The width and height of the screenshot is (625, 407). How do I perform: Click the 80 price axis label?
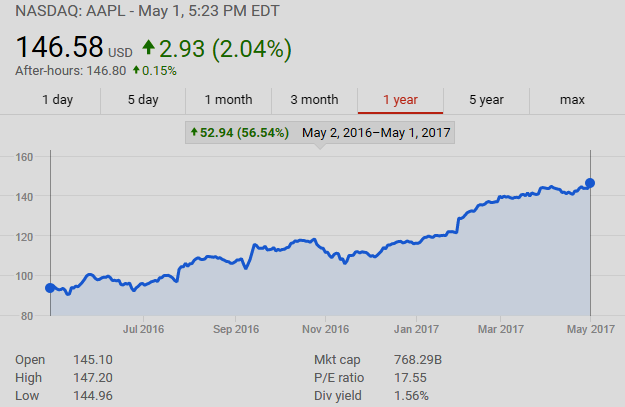coord(27,316)
